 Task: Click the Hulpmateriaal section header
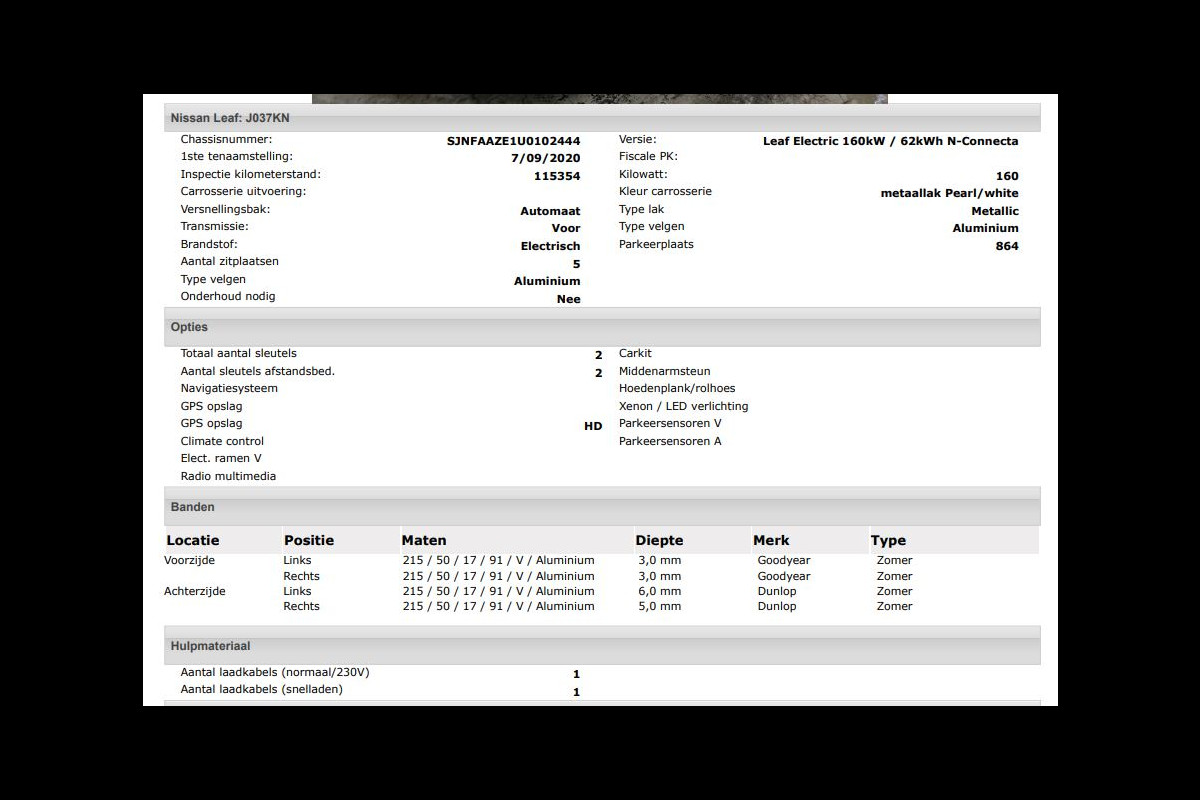tap(210, 647)
